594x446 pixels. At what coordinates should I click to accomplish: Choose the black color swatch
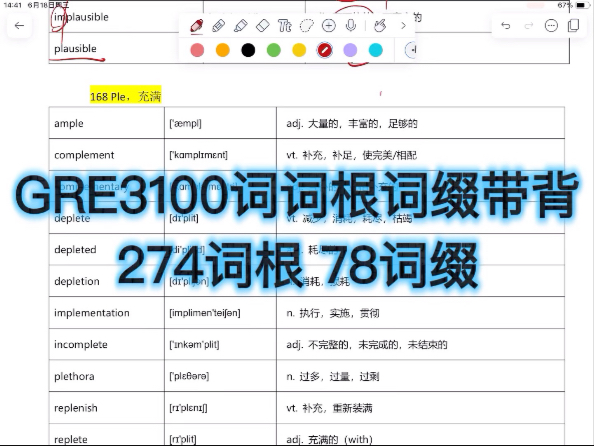pyautogui.click(x=248, y=50)
